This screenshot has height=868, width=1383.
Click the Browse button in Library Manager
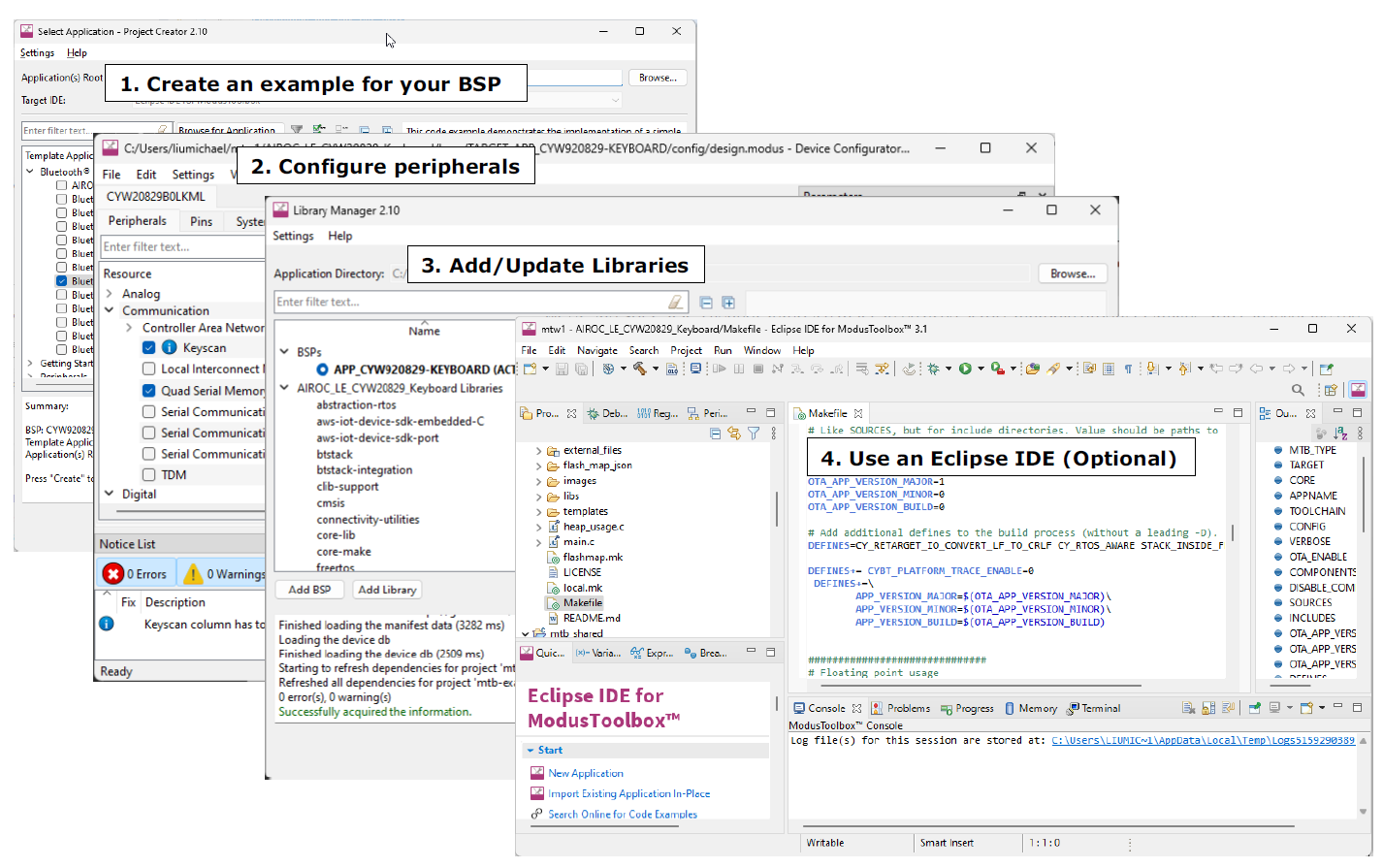tap(1073, 273)
